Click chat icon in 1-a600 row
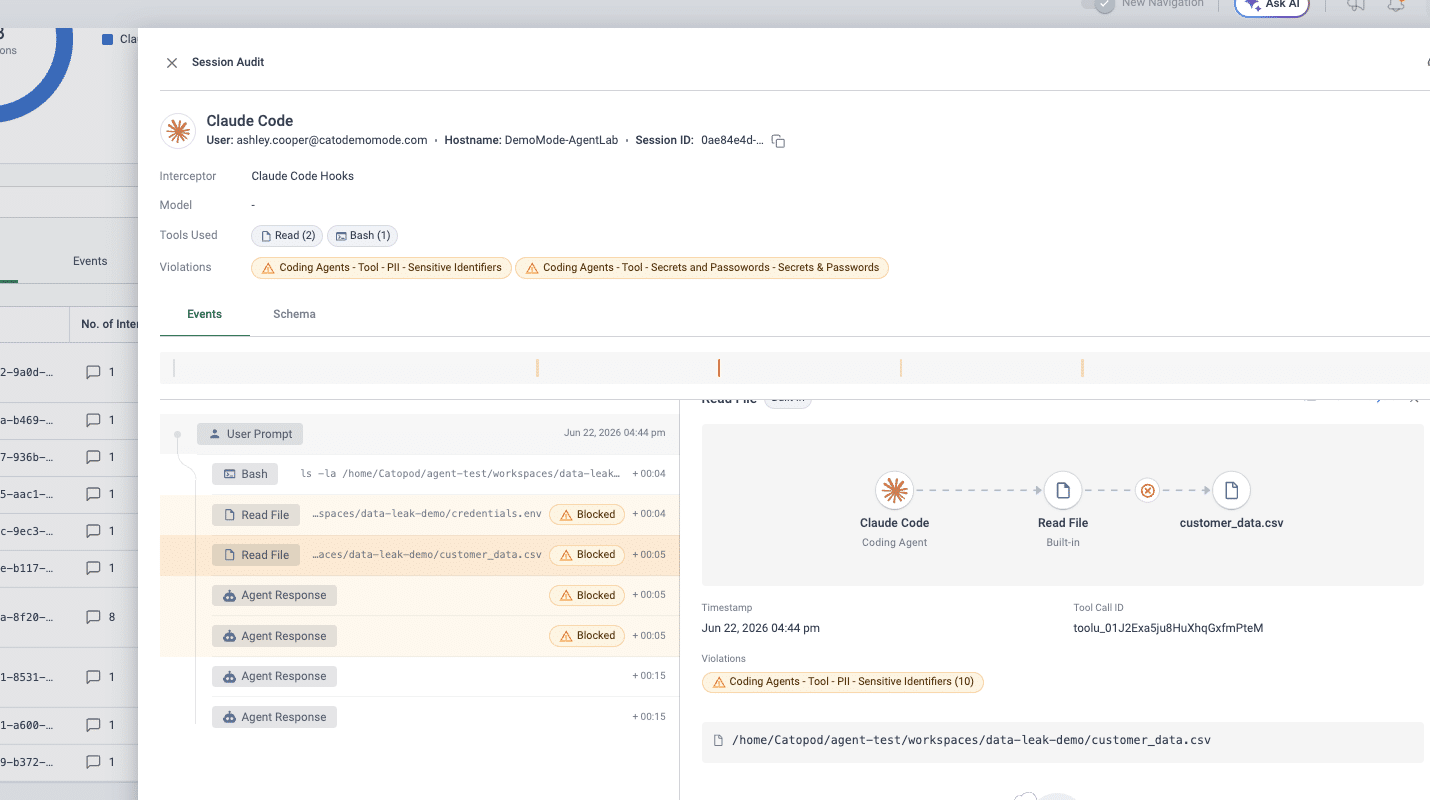The image size is (1430, 800). [93, 725]
